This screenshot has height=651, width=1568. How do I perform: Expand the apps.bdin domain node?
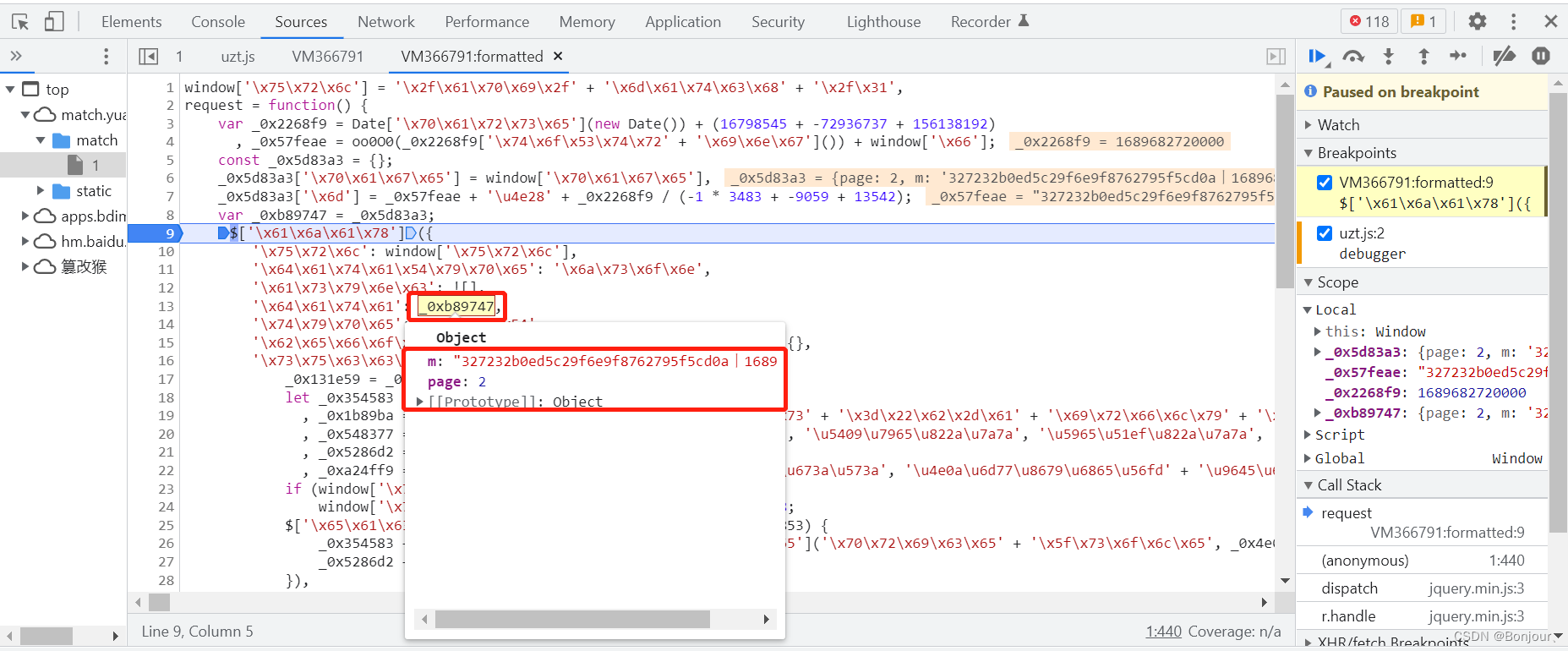click(x=25, y=216)
